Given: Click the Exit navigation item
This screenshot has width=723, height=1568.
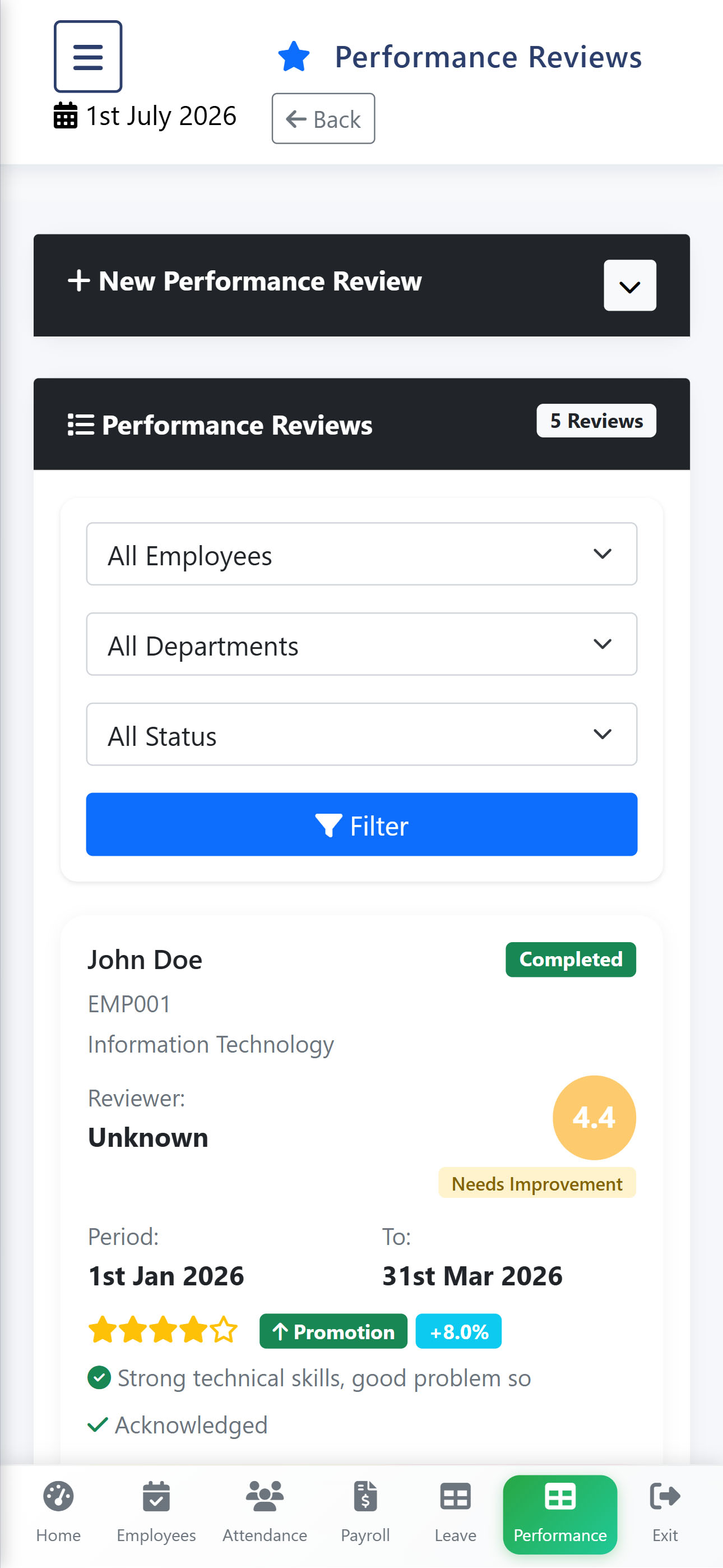Looking at the screenshot, I should (x=665, y=1513).
